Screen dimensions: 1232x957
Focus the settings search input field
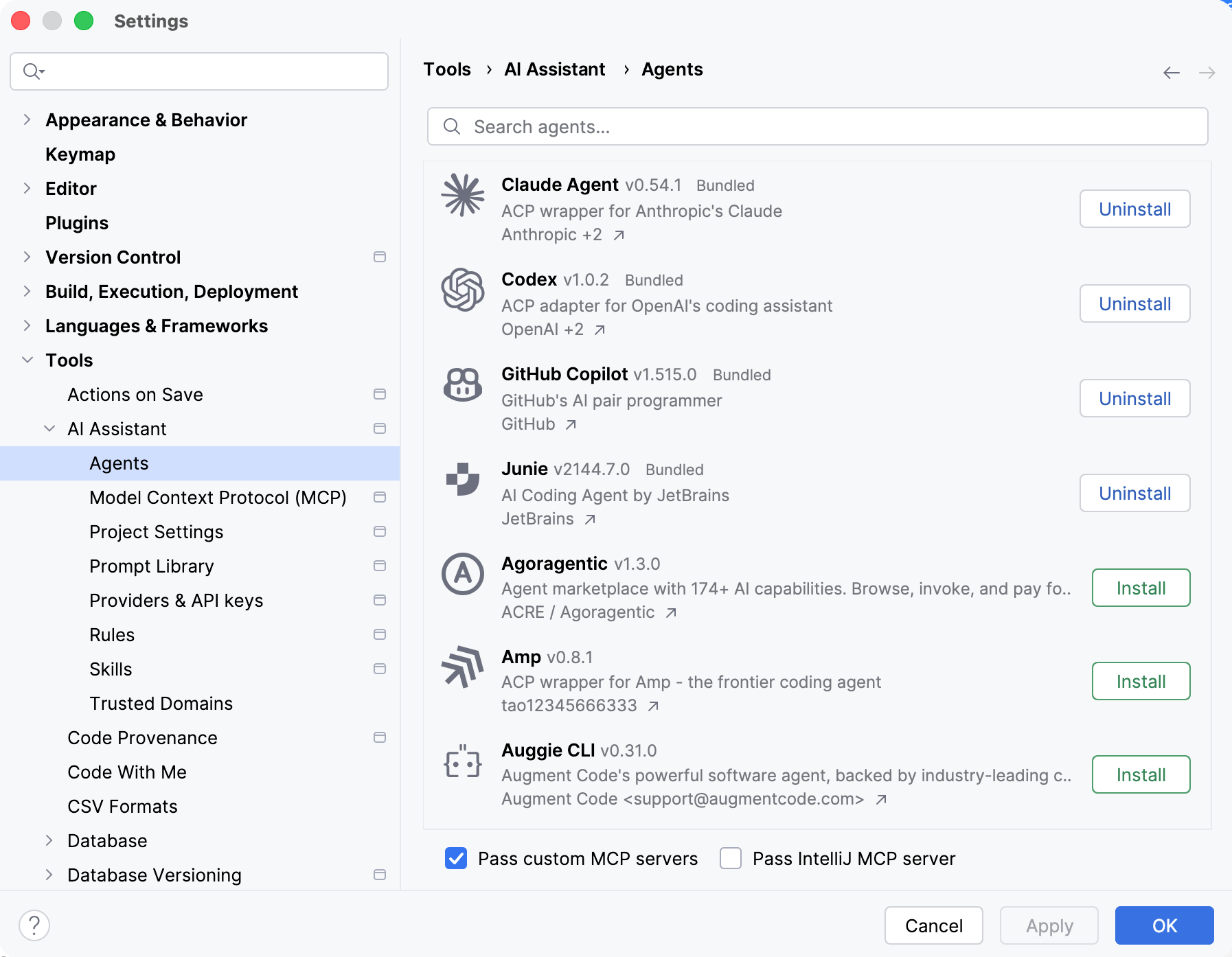pos(199,71)
